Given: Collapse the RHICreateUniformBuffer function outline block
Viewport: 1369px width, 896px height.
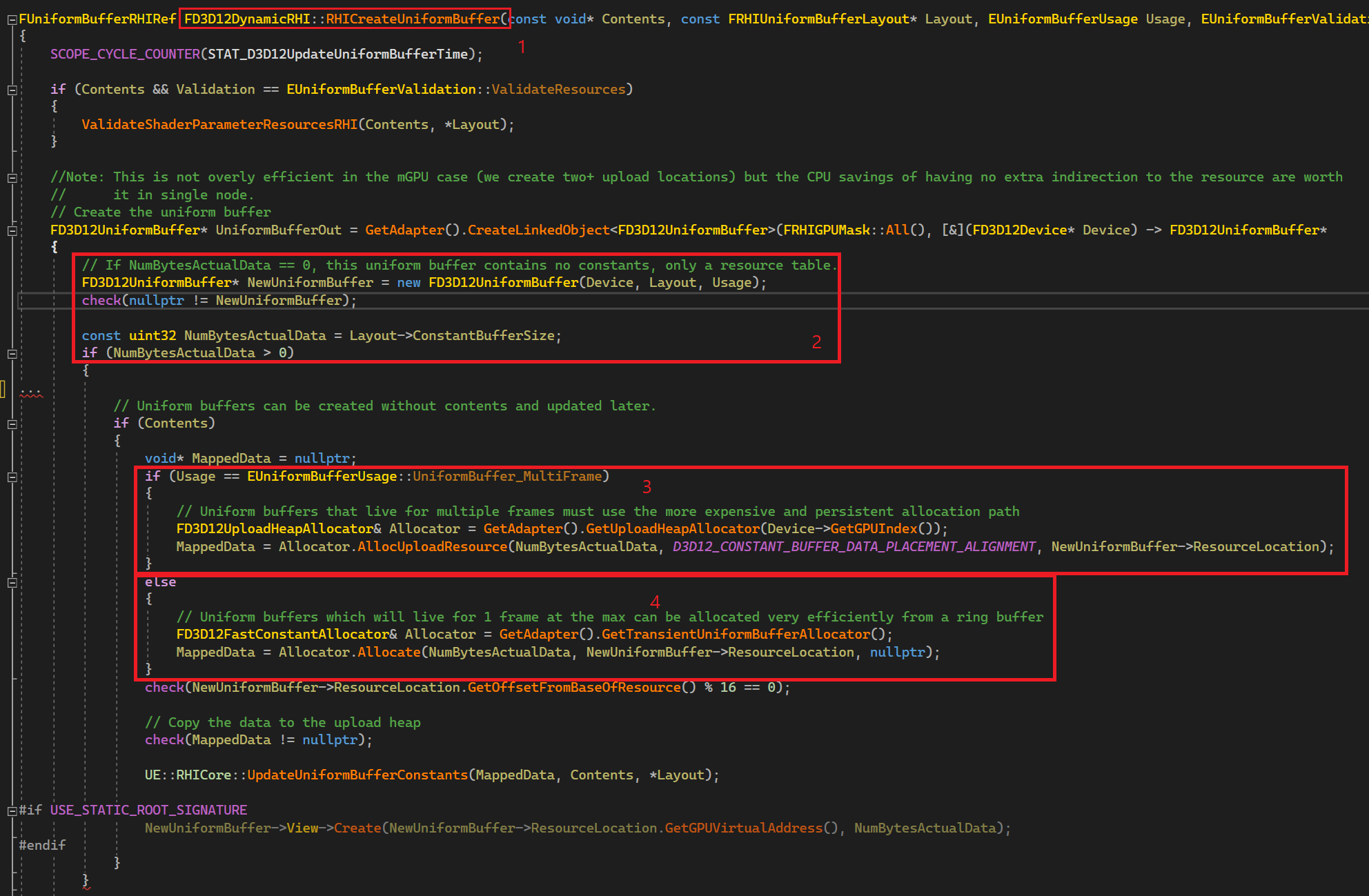Looking at the screenshot, I should point(12,20).
